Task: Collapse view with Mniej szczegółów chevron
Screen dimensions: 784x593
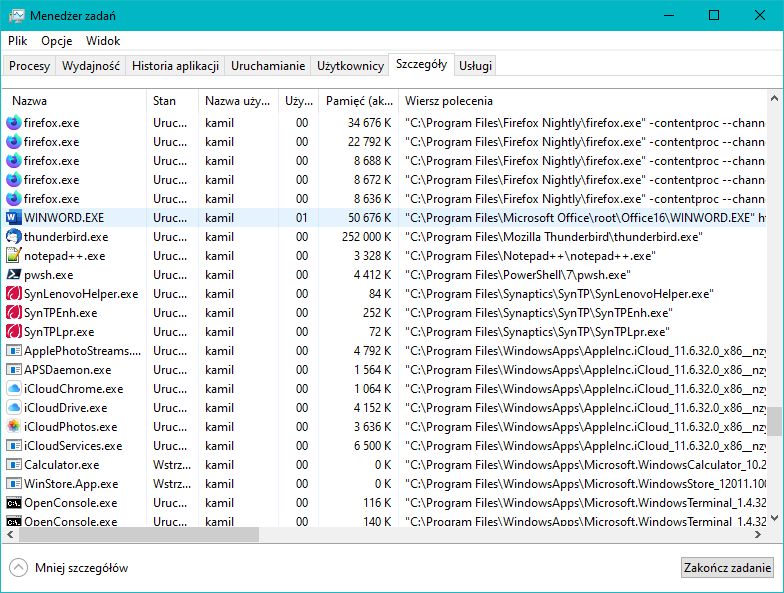Action: point(18,567)
